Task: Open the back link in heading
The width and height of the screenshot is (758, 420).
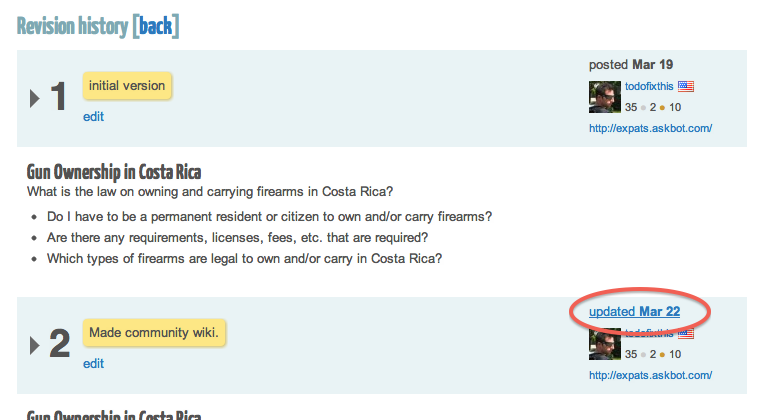Action: point(156,26)
